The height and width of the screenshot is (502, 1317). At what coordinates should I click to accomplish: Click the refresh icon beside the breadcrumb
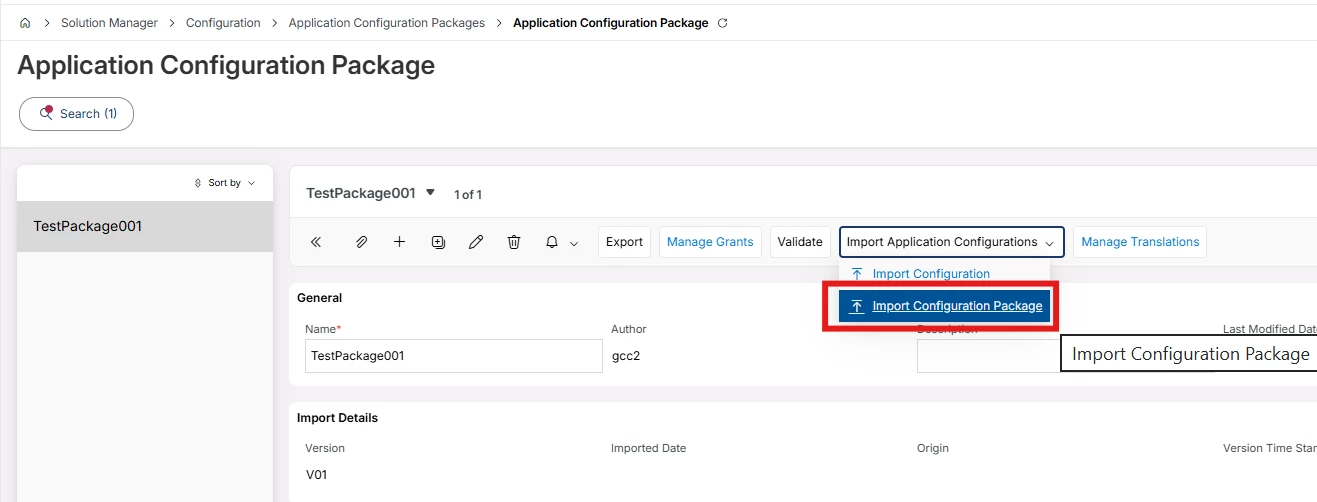[x=723, y=23]
